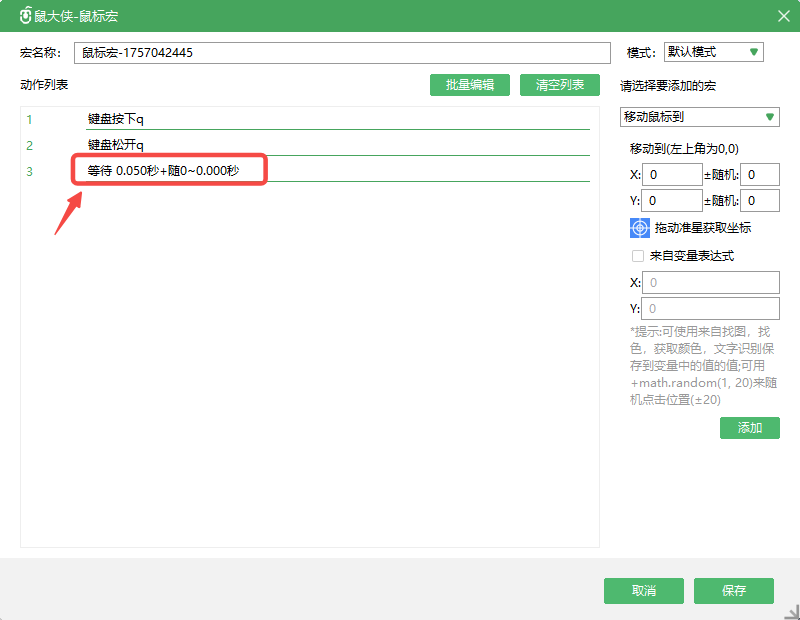Expand the 移动鼠标到 macro type dropdown
Screen dimensions: 800x620
[699, 117]
